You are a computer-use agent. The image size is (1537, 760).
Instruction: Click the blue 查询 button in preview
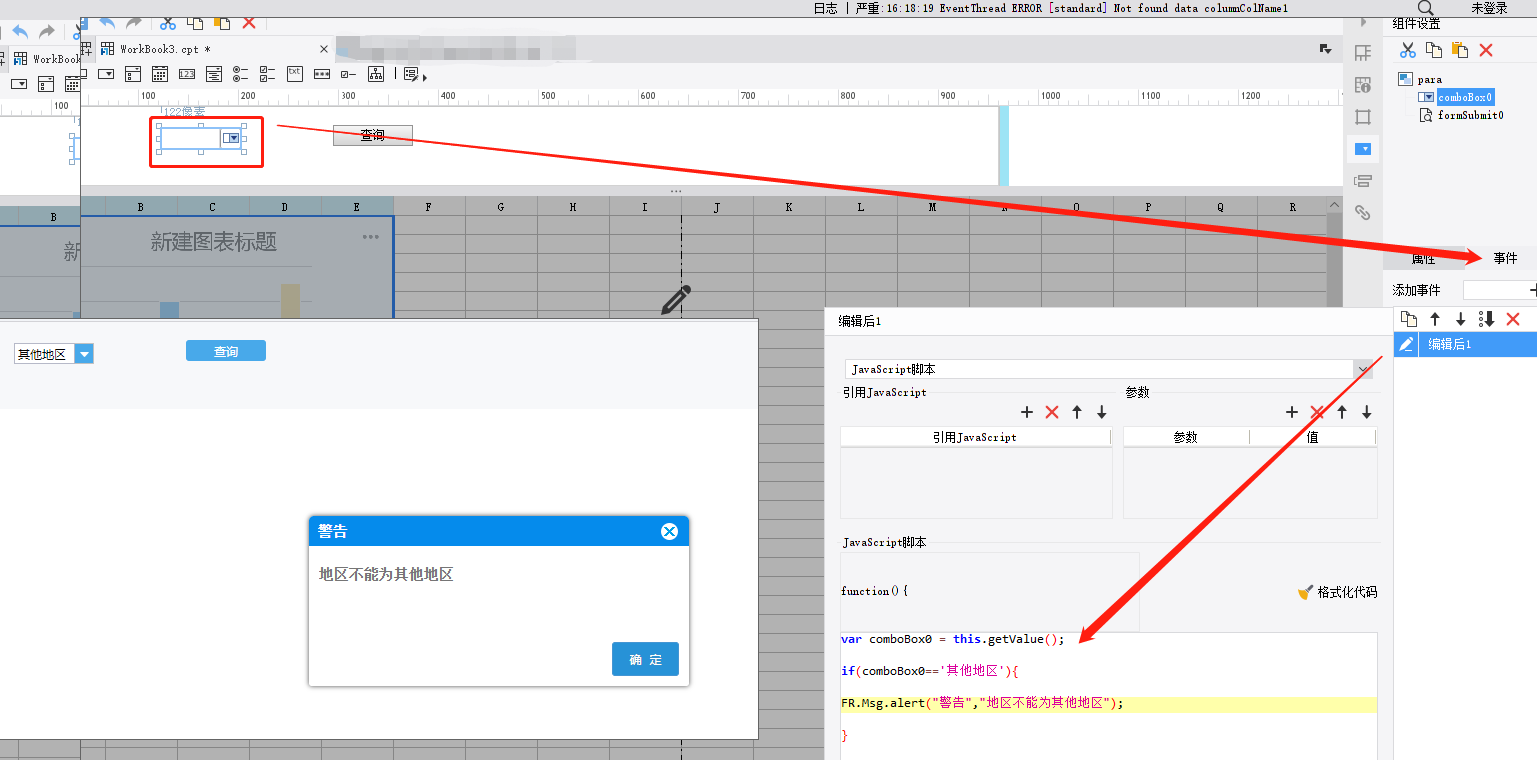click(226, 351)
